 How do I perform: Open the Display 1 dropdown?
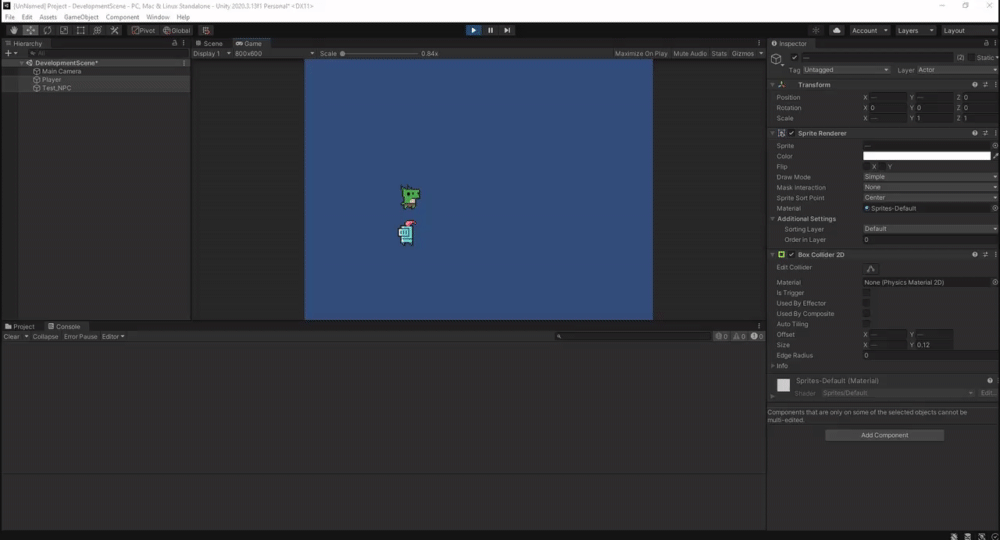[x=212, y=53]
